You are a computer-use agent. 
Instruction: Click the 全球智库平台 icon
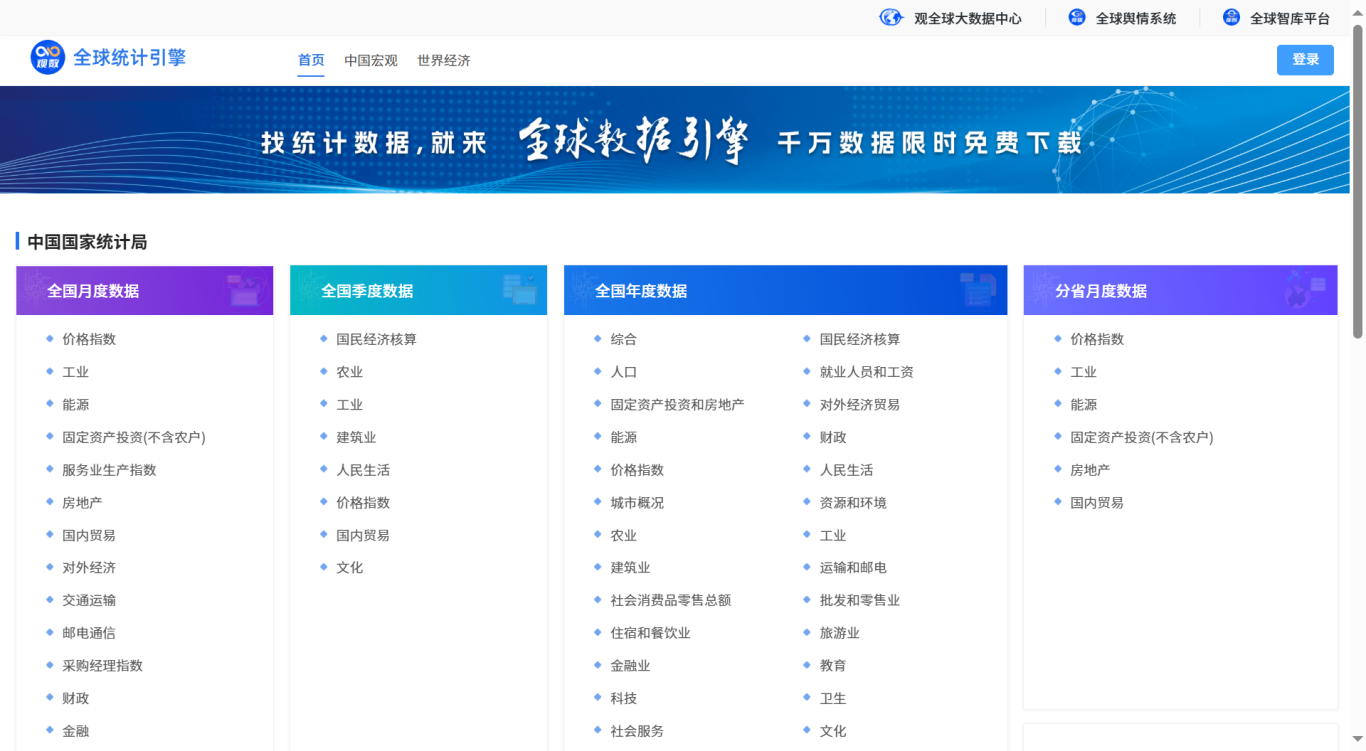click(x=1231, y=18)
